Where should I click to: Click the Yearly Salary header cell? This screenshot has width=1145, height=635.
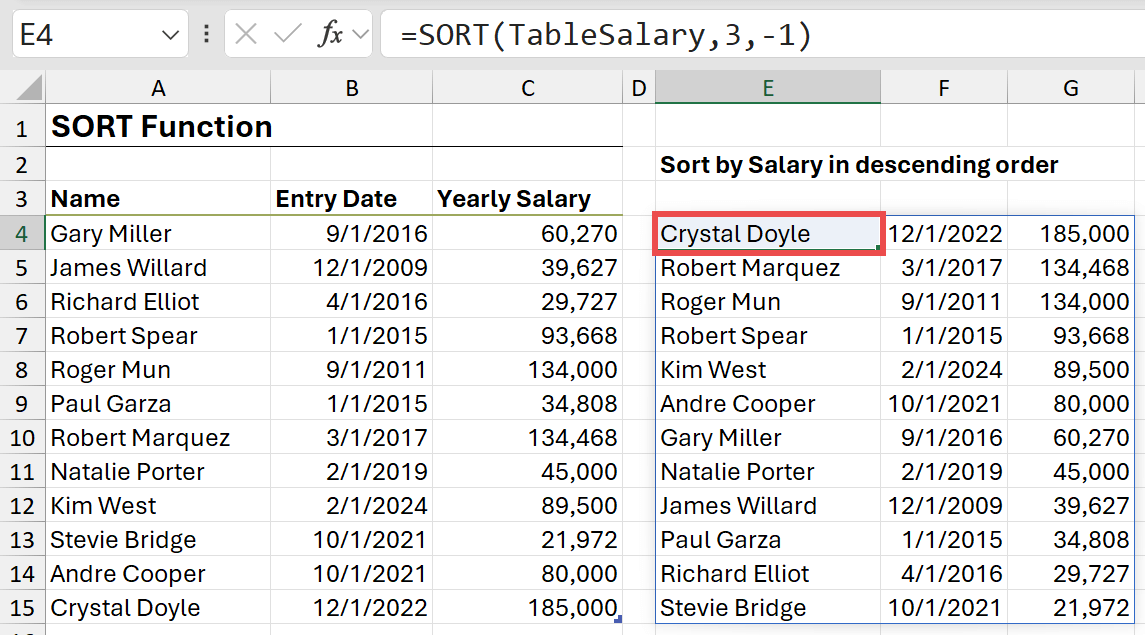pyautogui.click(x=514, y=199)
